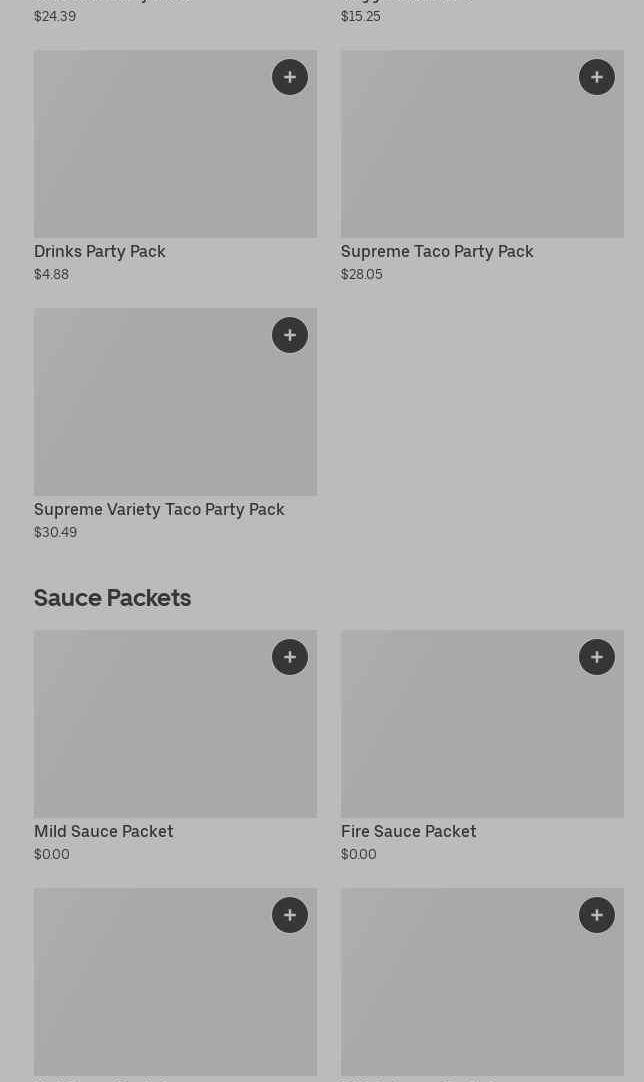Viewport: 644px width, 1082px height.
Task: Click plus icon on item below Fire Sauce Packet
Action: point(597,915)
